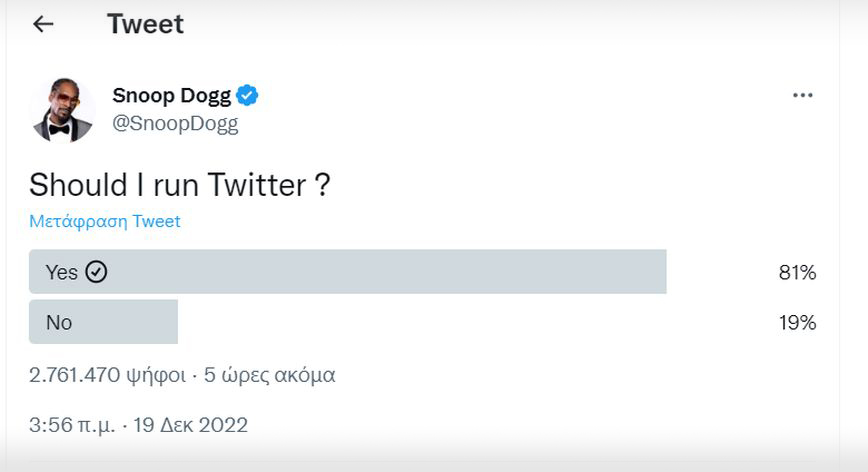Open the 3:56 π.μ. timestamp link
Viewport: 868px width, 472px height.
[x=70, y=425]
